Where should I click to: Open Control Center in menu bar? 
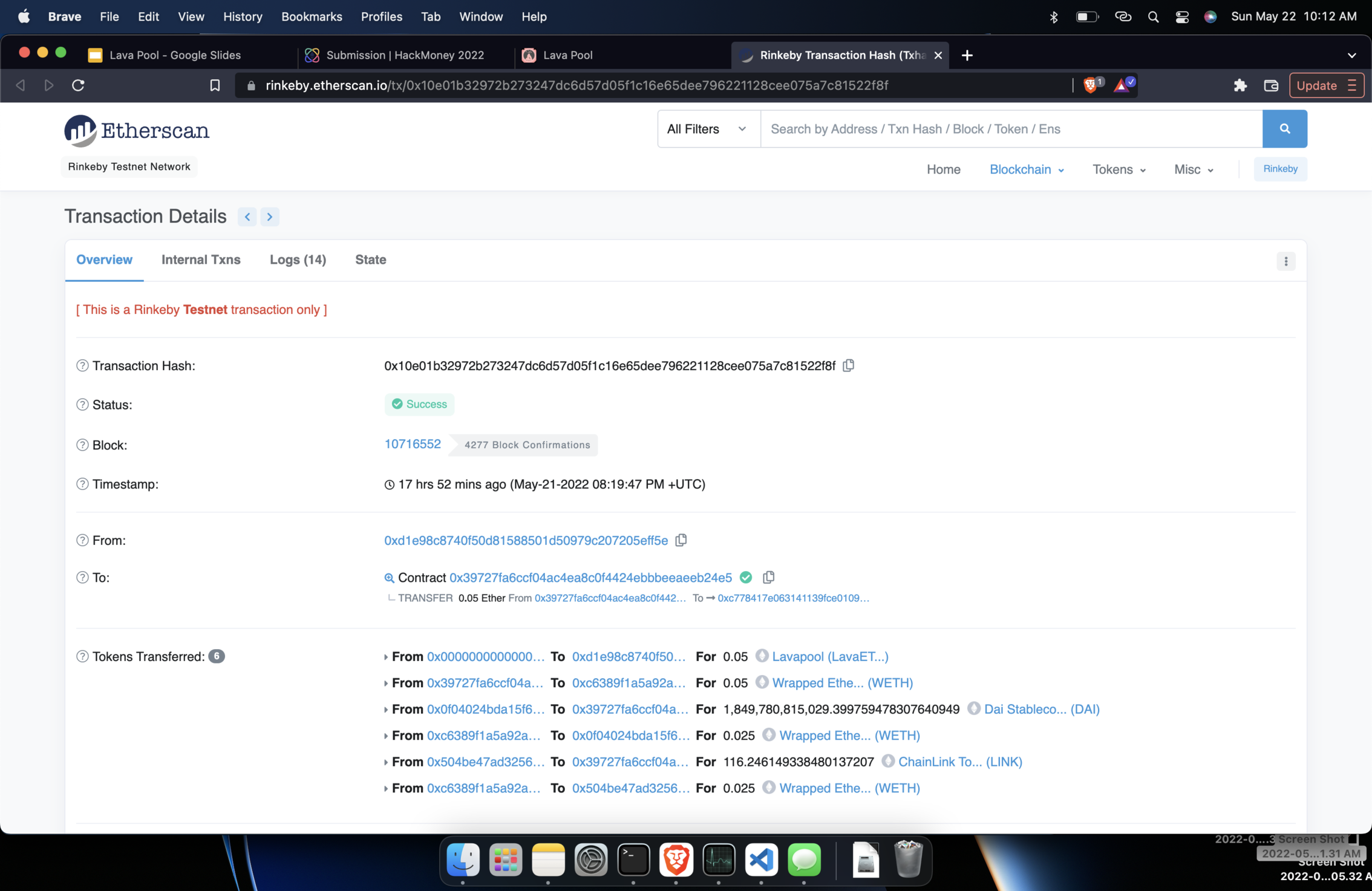point(1181,17)
